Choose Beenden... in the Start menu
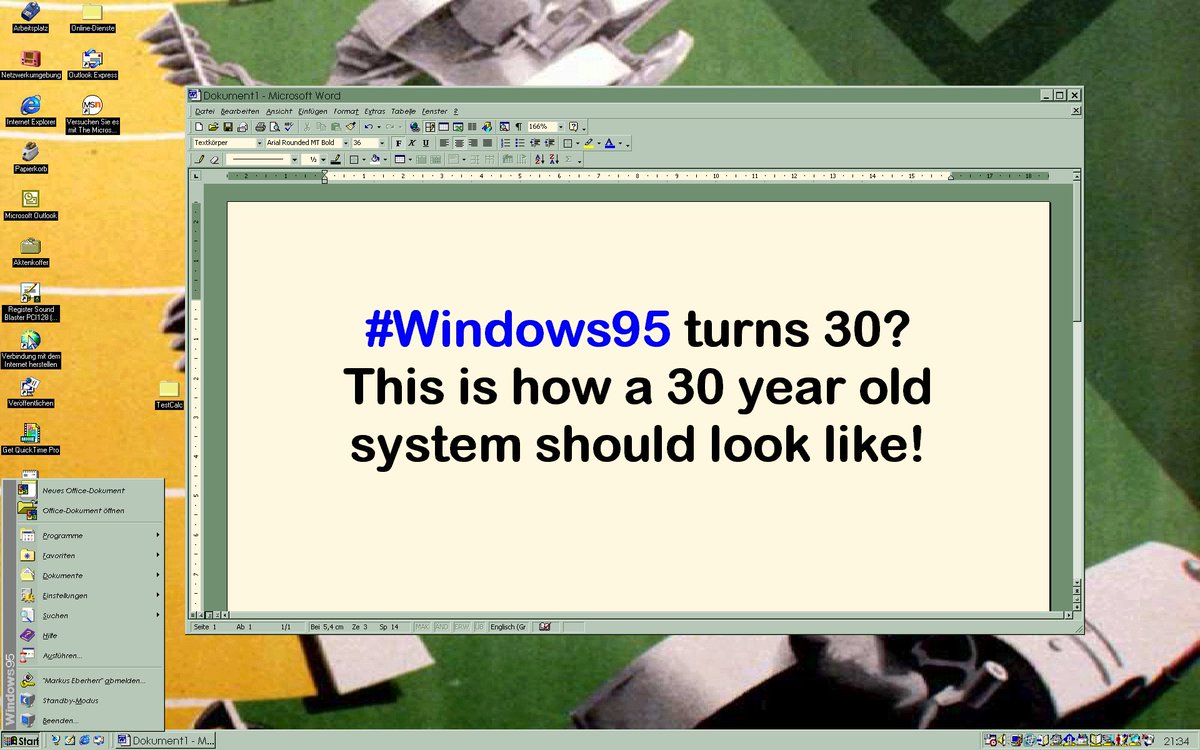The image size is (1200, 750). click(90, 720)
